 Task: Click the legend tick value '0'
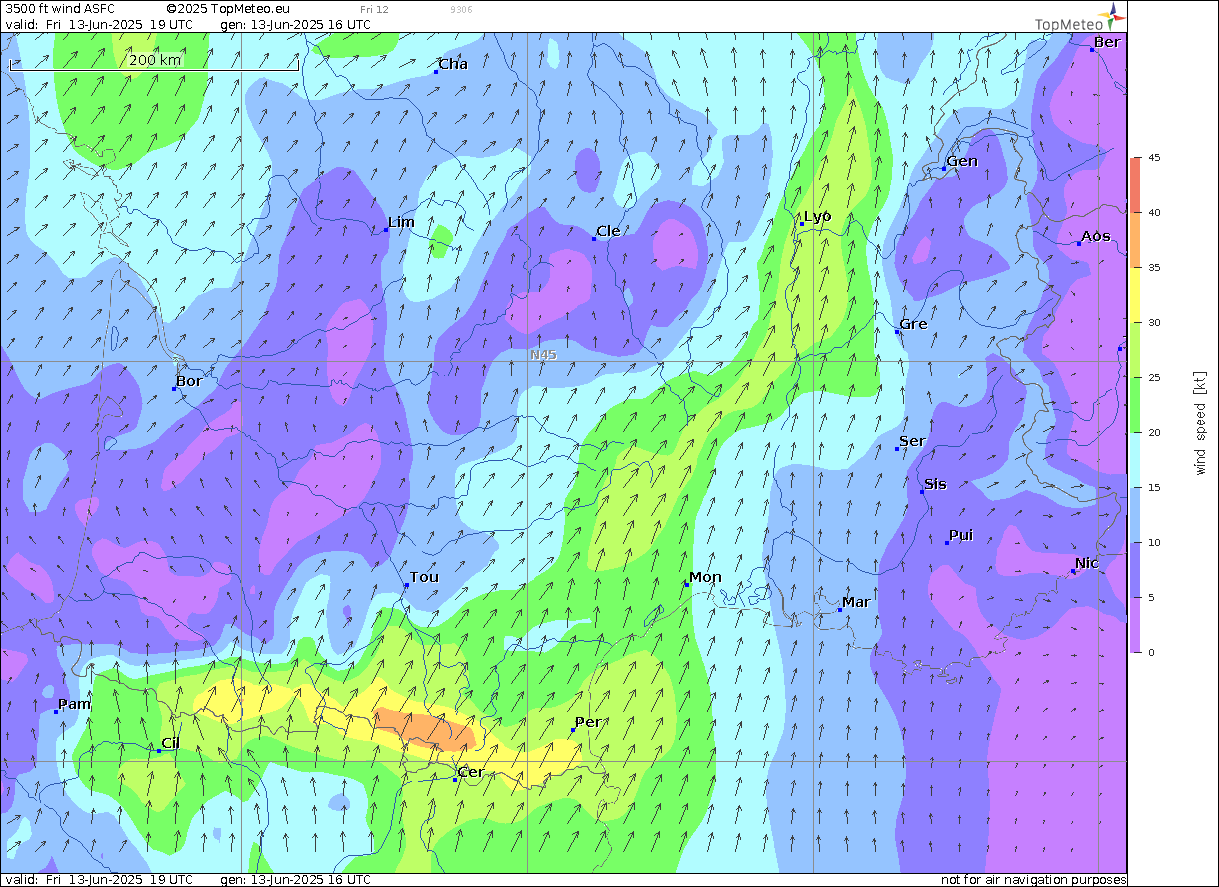(1151, 652)
